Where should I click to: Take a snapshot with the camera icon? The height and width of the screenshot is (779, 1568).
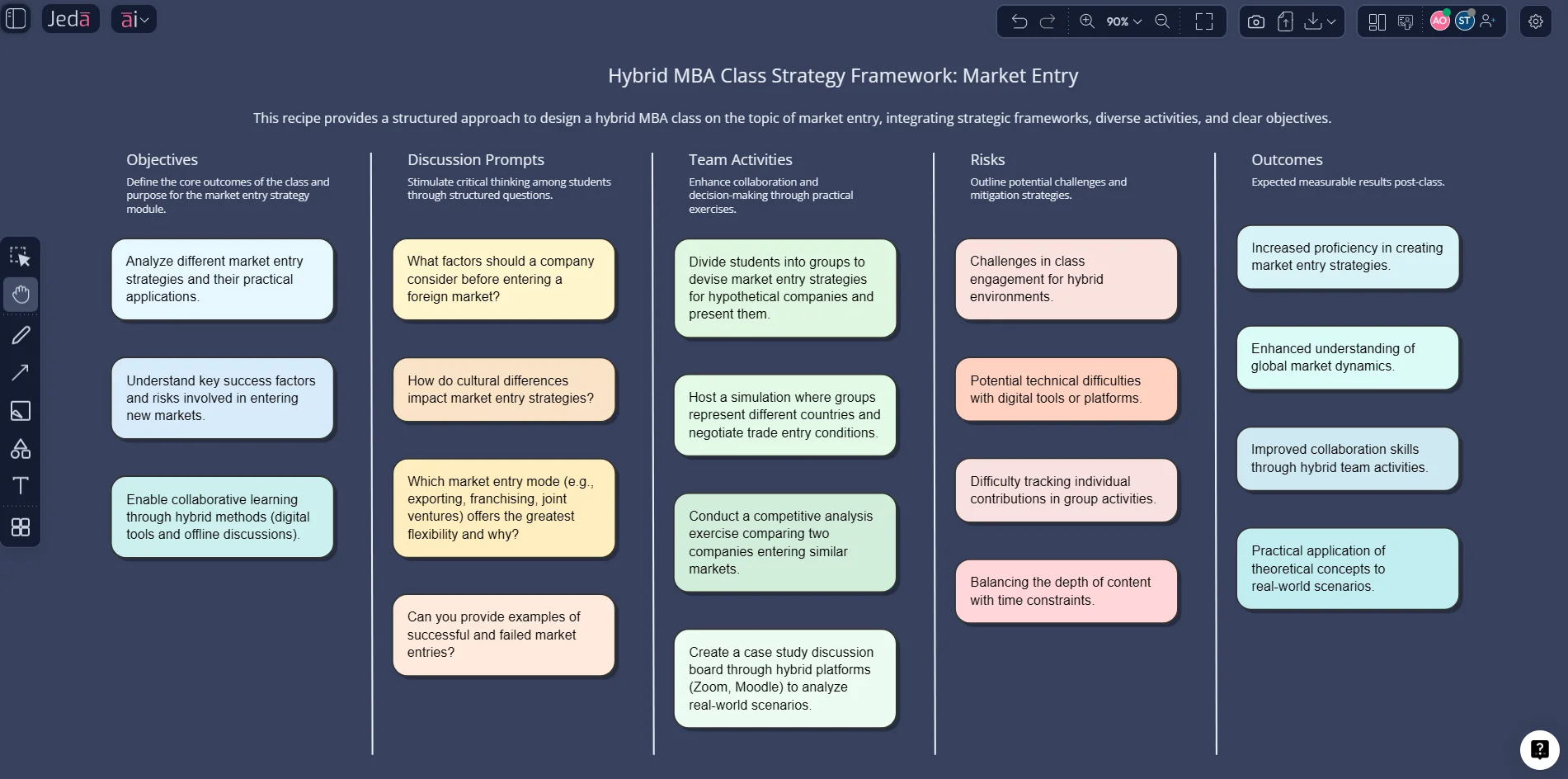(x=1255, y=21)
